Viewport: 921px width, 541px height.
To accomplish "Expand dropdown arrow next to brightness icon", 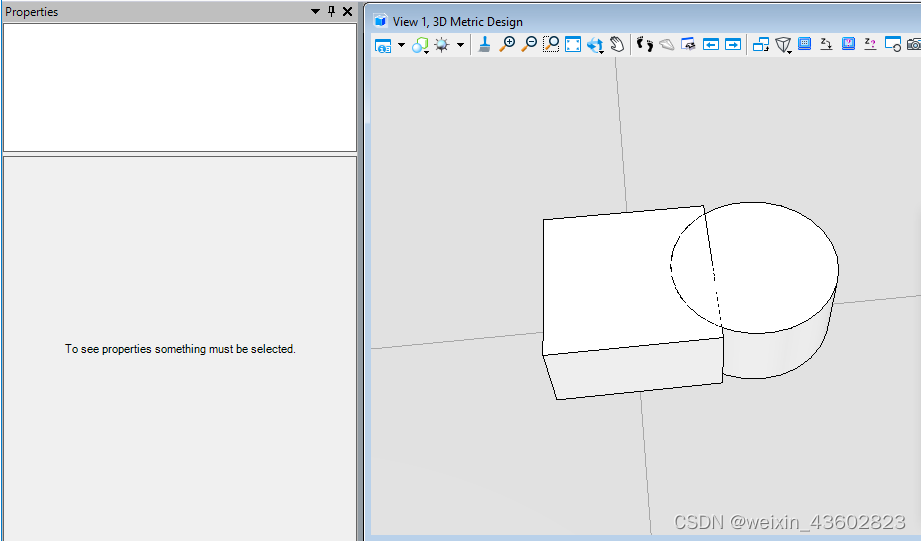I will click(x=460, y=45).
